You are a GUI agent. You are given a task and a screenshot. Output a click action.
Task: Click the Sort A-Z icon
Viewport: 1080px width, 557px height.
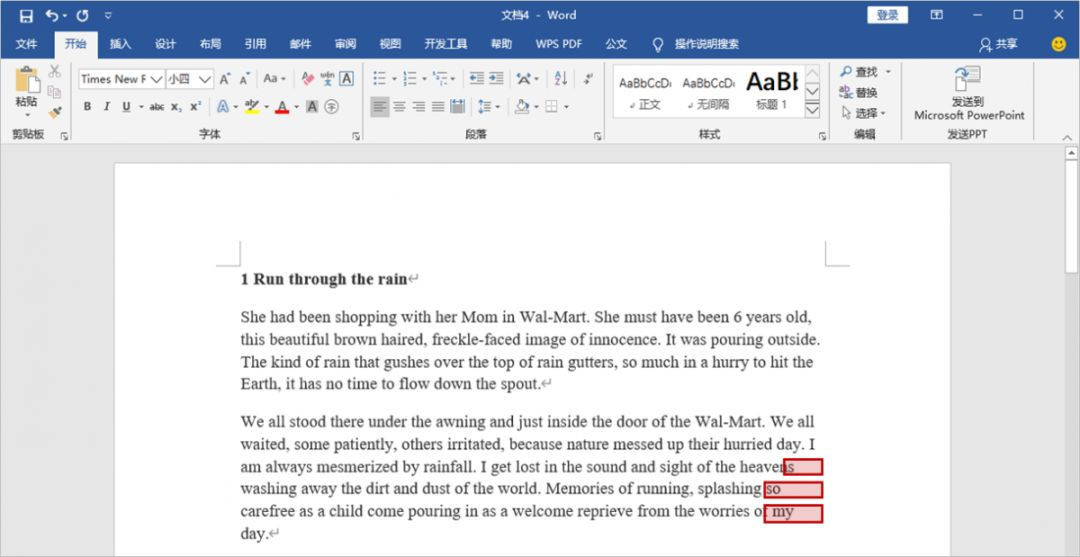[560, 79]
